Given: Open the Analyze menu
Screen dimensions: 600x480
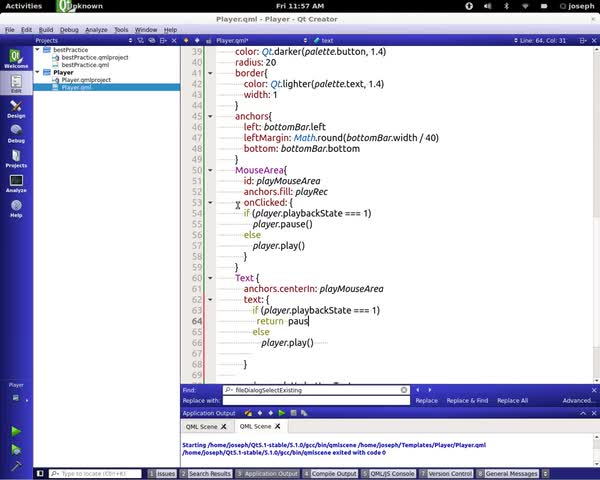Looking at the screenshot, I should click(x=96, y=30).
